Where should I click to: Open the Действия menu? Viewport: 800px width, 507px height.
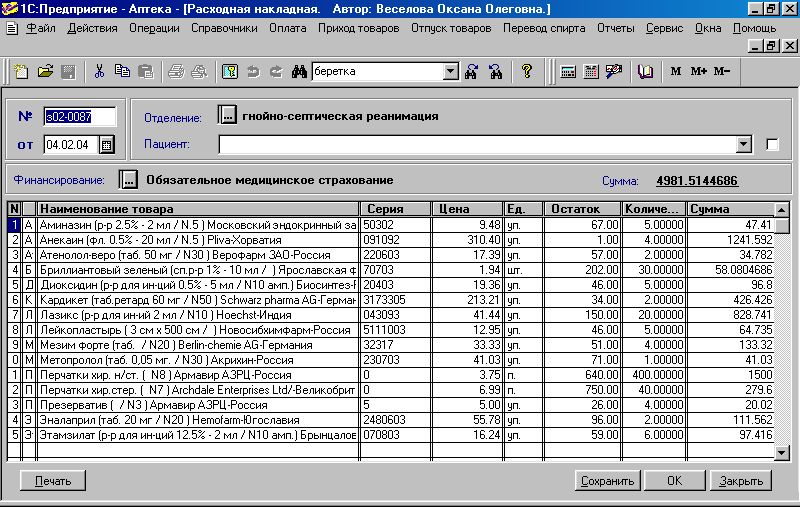92,28
